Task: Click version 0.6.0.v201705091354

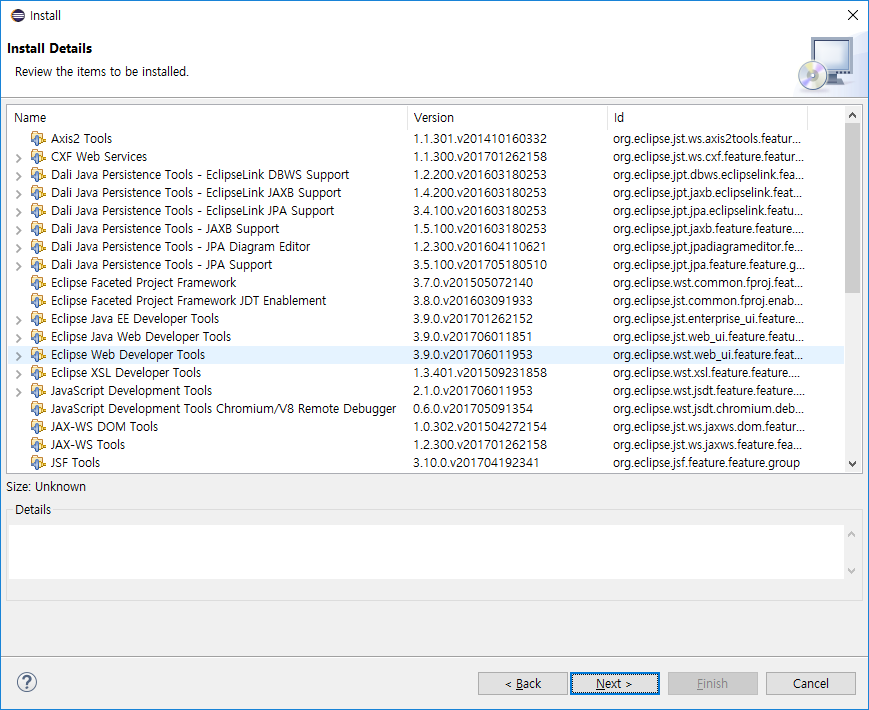Action: 473,408
